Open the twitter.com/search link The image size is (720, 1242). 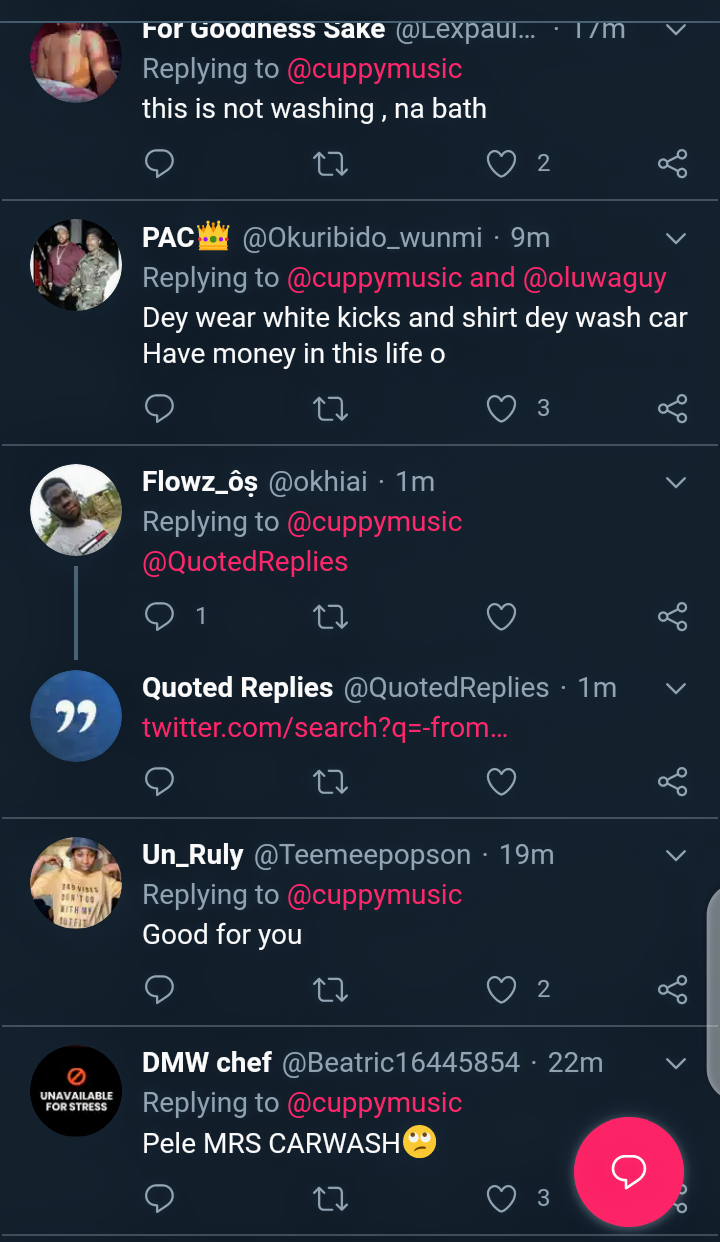[325, 728]
